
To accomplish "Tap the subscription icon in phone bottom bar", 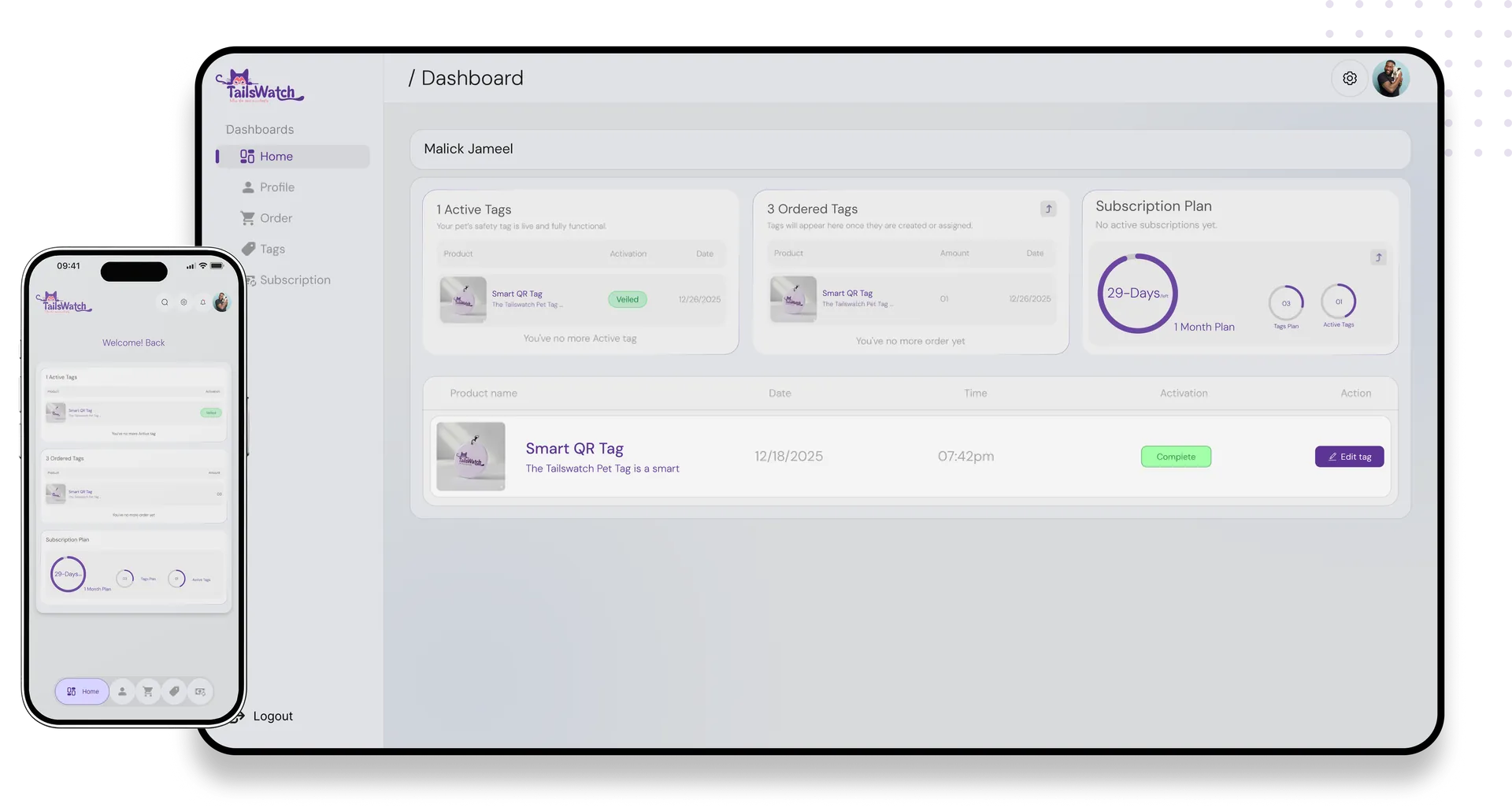I will point(200,692).
